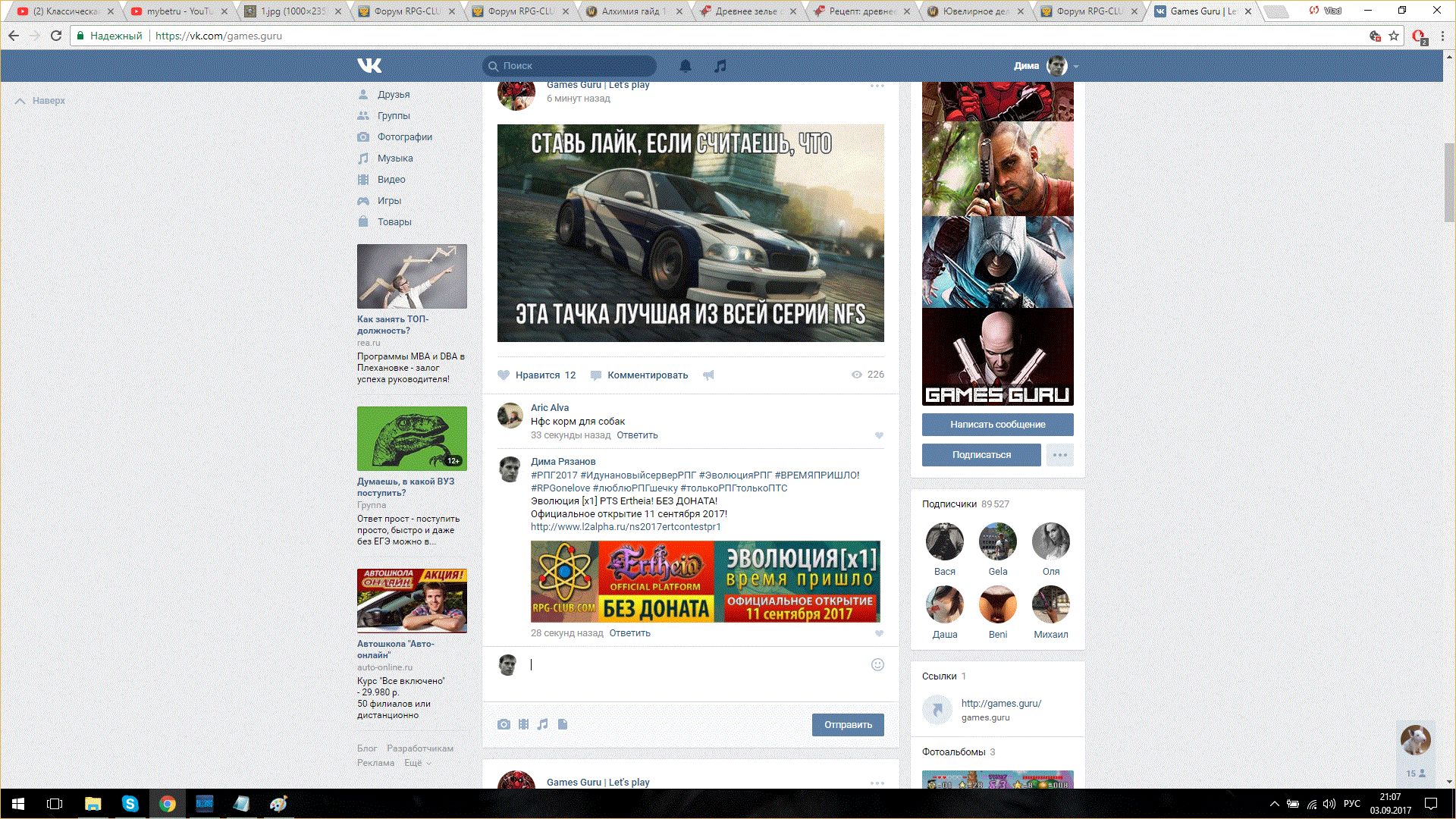Viewport: 1456px width, 819px height.
Task: Click the Товары shopping bag icon
Action: [363, 222]
